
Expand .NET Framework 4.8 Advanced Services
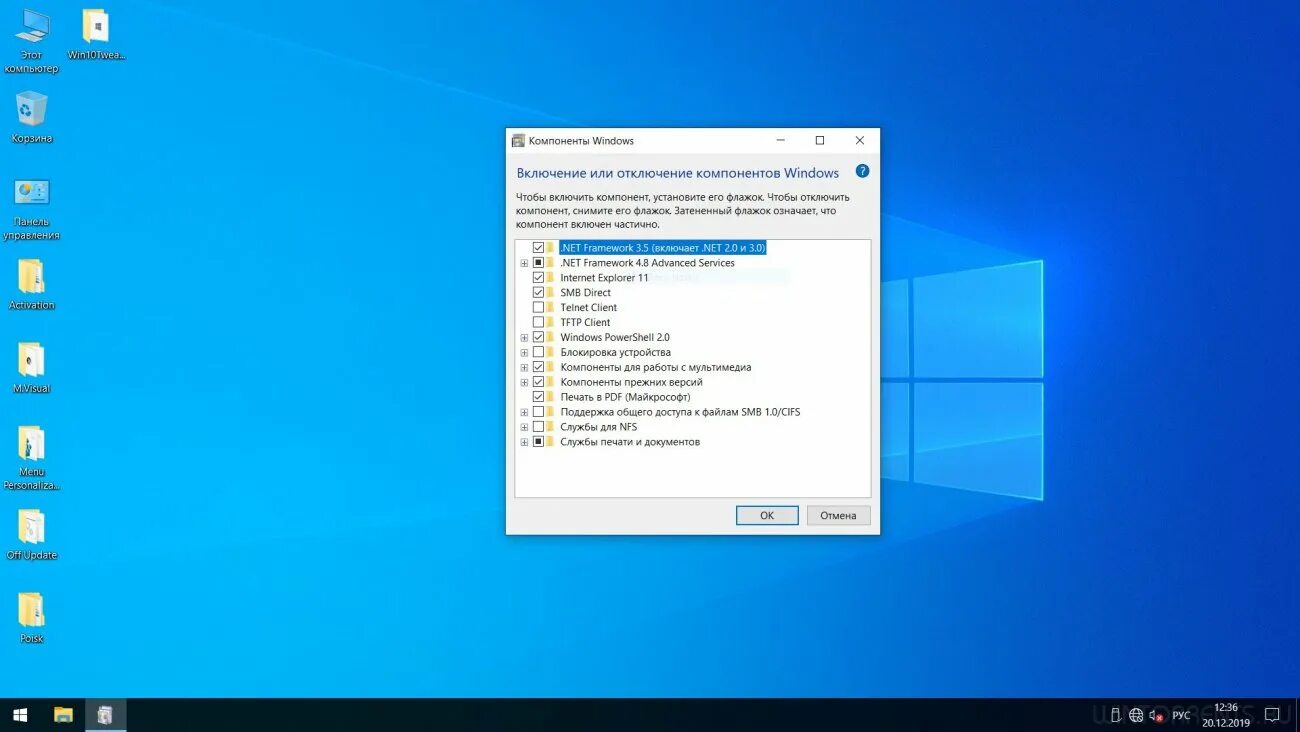pyautogui.click(x=524, y=262)
